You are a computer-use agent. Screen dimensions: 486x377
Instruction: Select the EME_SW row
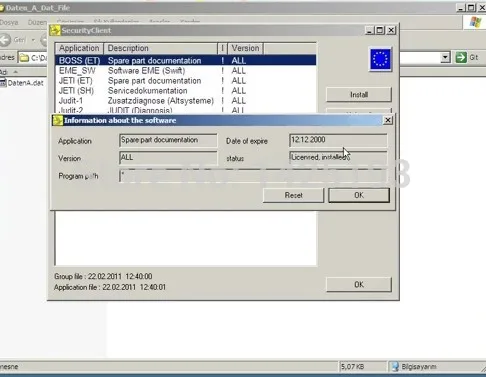(186, 71)
